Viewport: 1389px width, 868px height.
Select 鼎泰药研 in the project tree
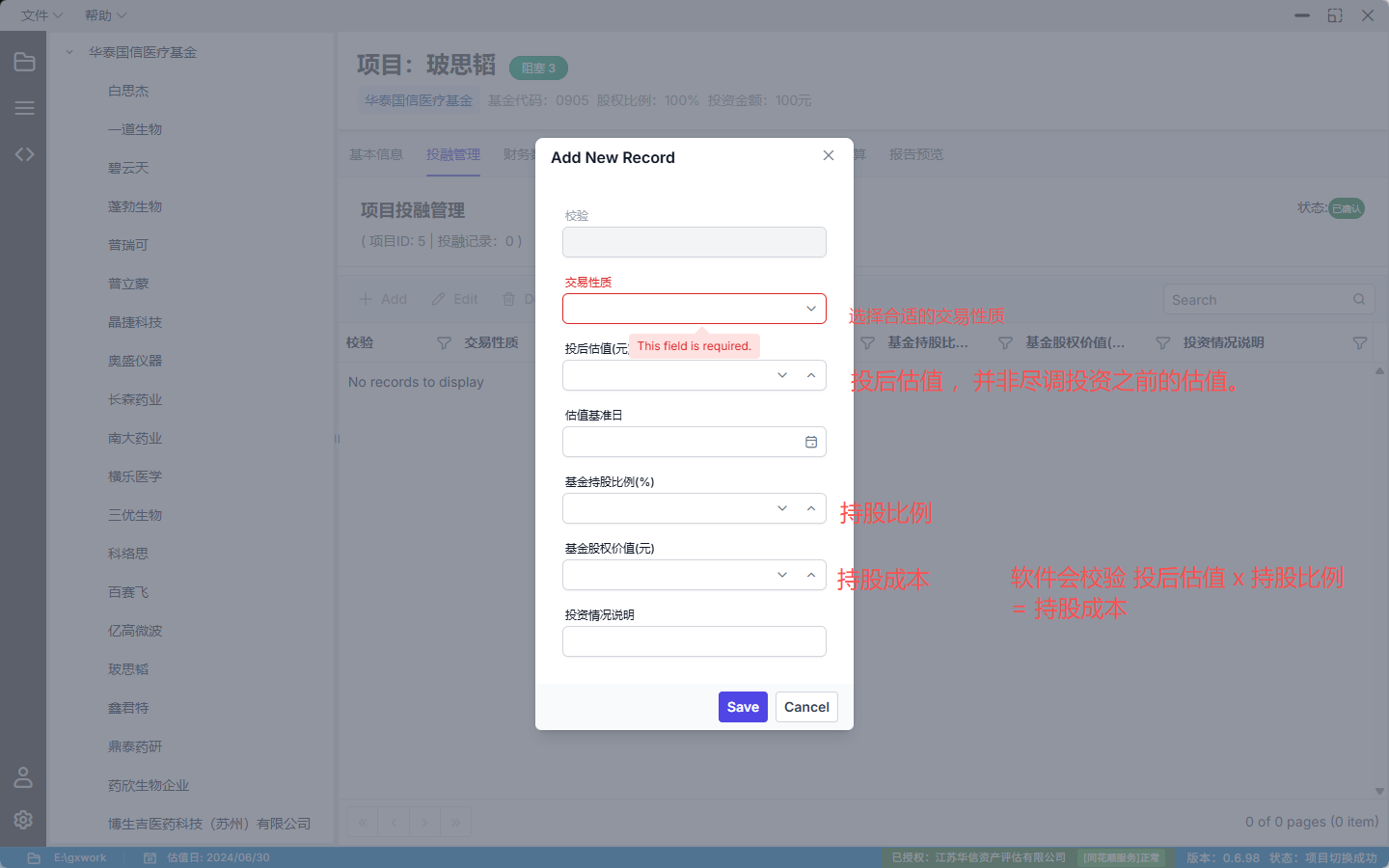[135, 746]
